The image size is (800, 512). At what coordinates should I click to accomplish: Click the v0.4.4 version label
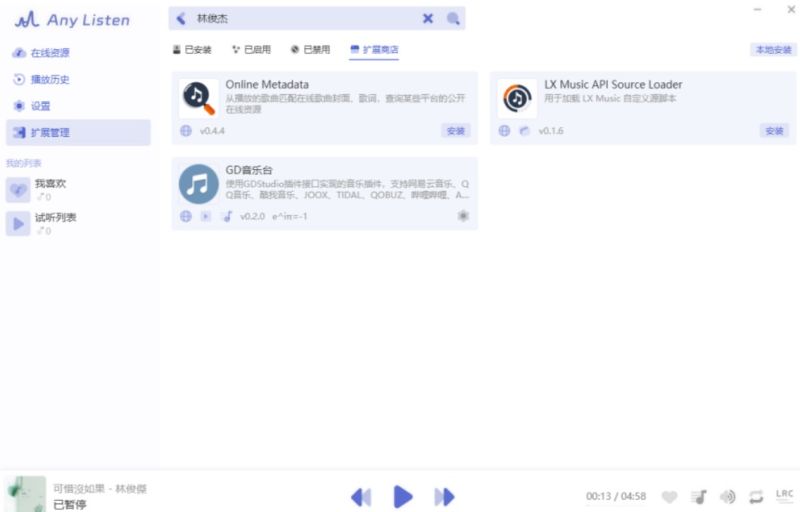pyautogui.click(x=212, y=131)
